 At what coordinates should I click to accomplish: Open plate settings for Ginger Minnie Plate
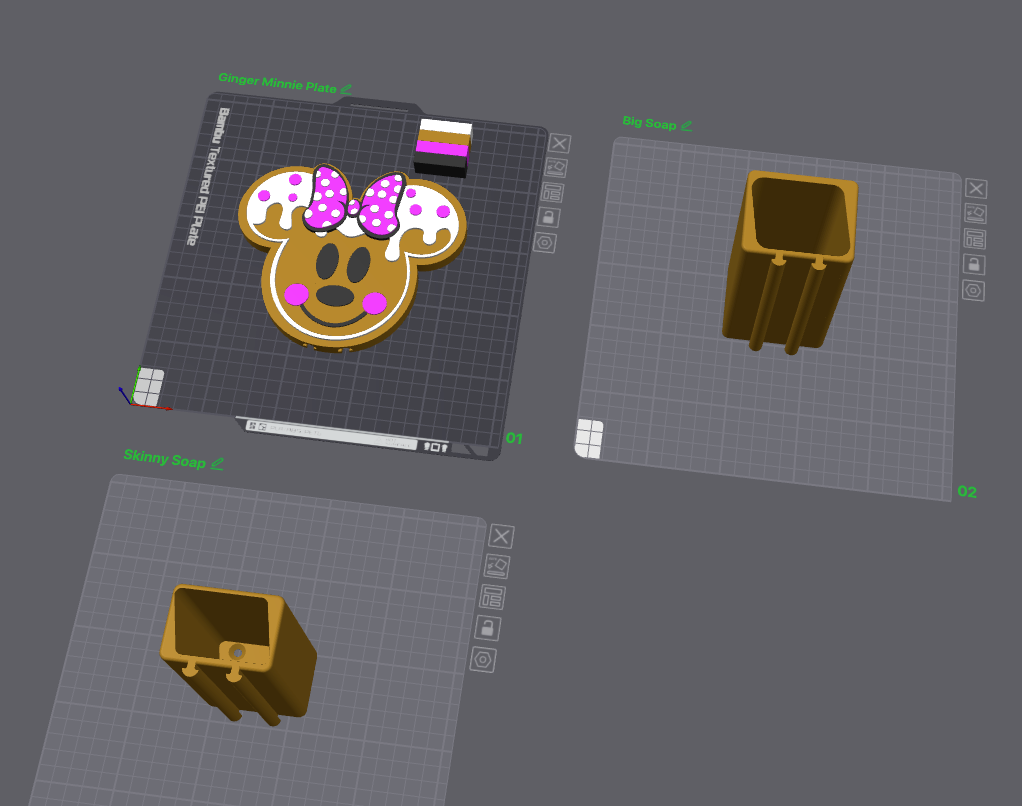(x=545, y=242)
